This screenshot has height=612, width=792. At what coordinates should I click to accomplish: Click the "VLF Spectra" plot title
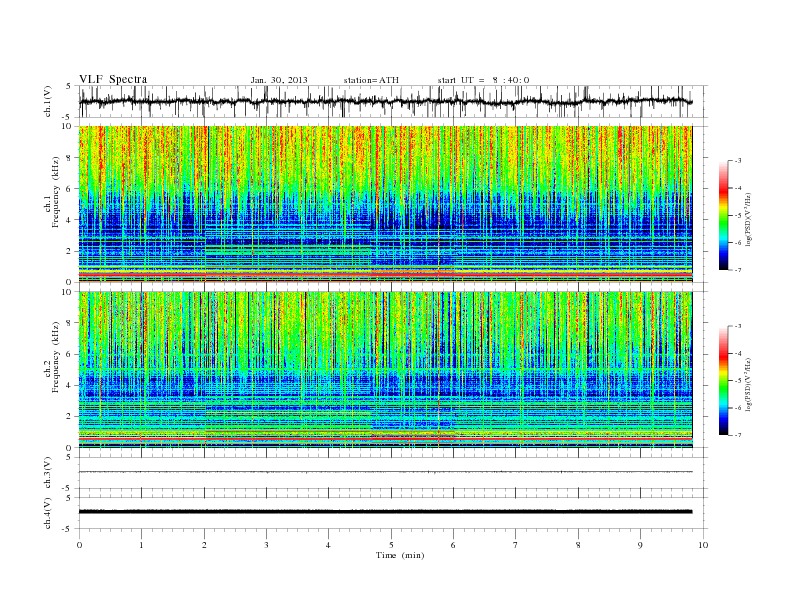pyautogui.click(x=113, y=79)
